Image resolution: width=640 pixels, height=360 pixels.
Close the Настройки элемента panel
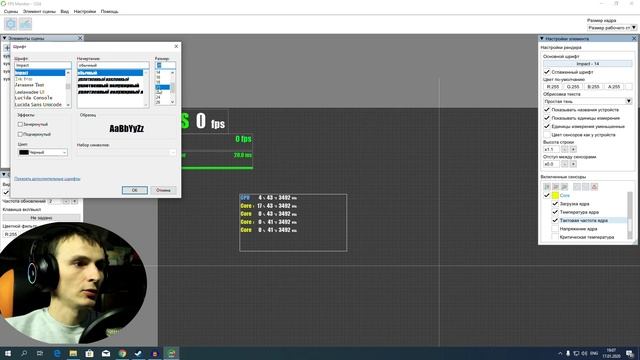tap(634, 38)
